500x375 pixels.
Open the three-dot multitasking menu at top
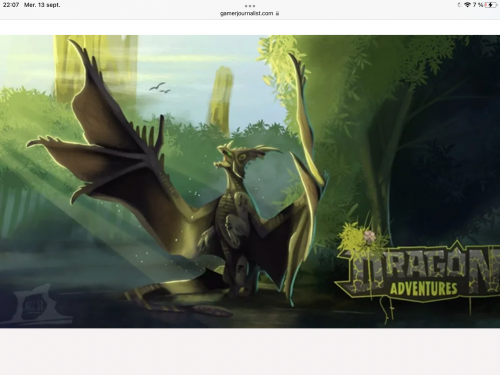pyautogui.click(x=250, y=6)
